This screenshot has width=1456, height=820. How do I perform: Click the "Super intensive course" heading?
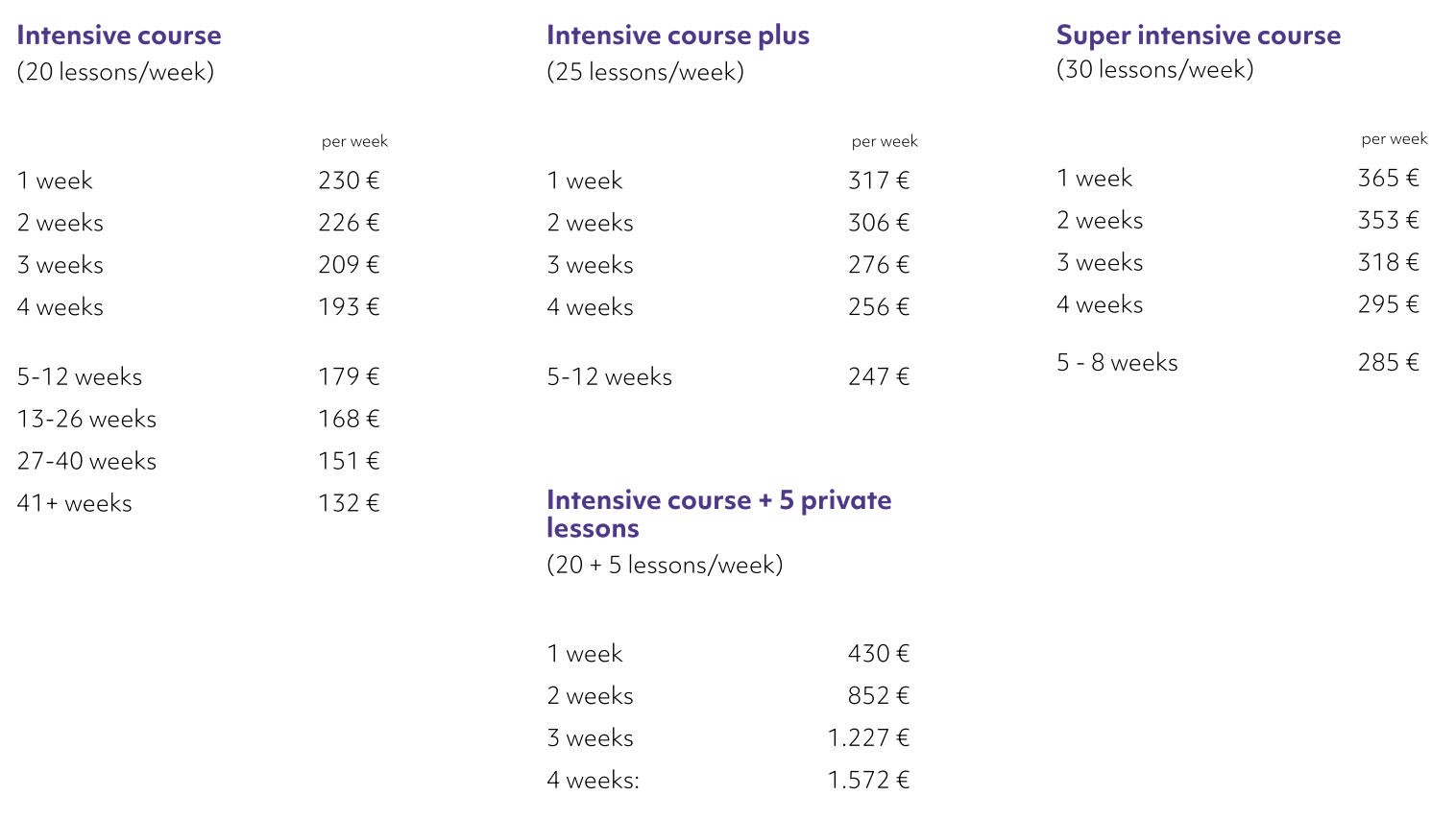coord(1198,36)
